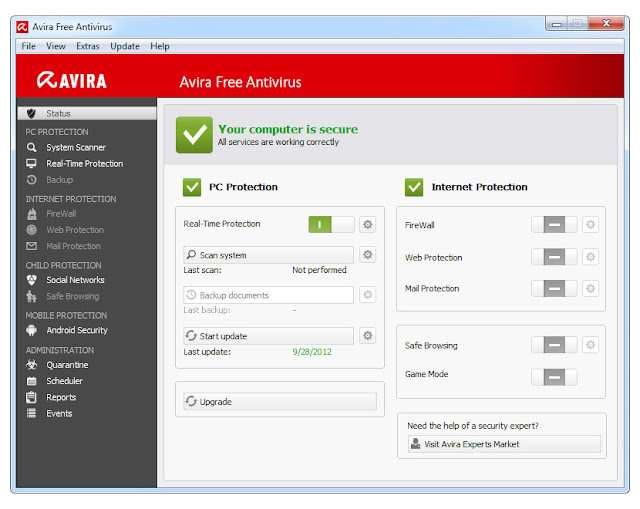Open the Update menu
Viewport: 640px width, 509px height.
(125, 46)
